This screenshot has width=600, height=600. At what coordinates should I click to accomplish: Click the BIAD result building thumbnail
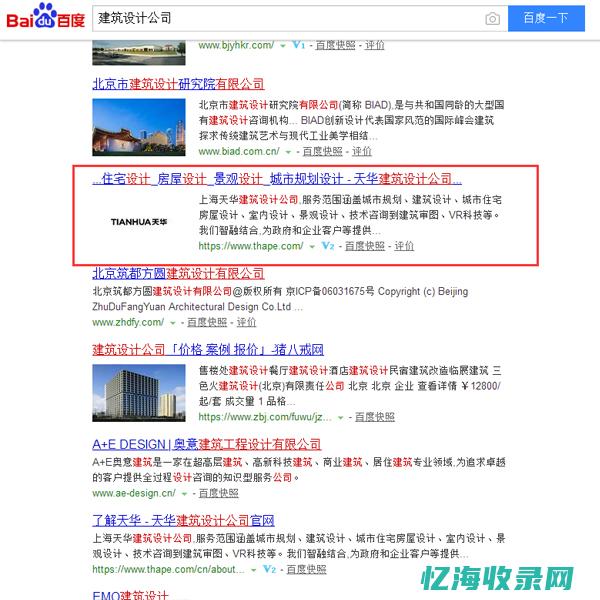tap(139, 127)
